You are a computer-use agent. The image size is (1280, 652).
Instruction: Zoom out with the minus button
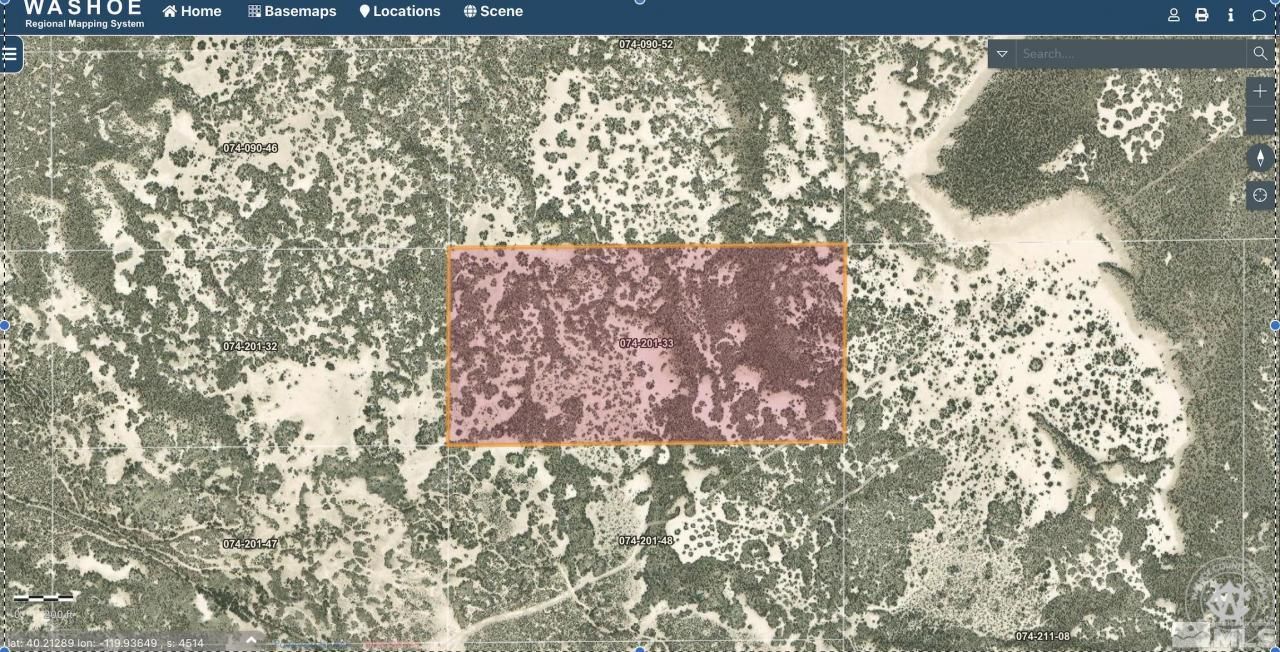[x=1260, y=120]
